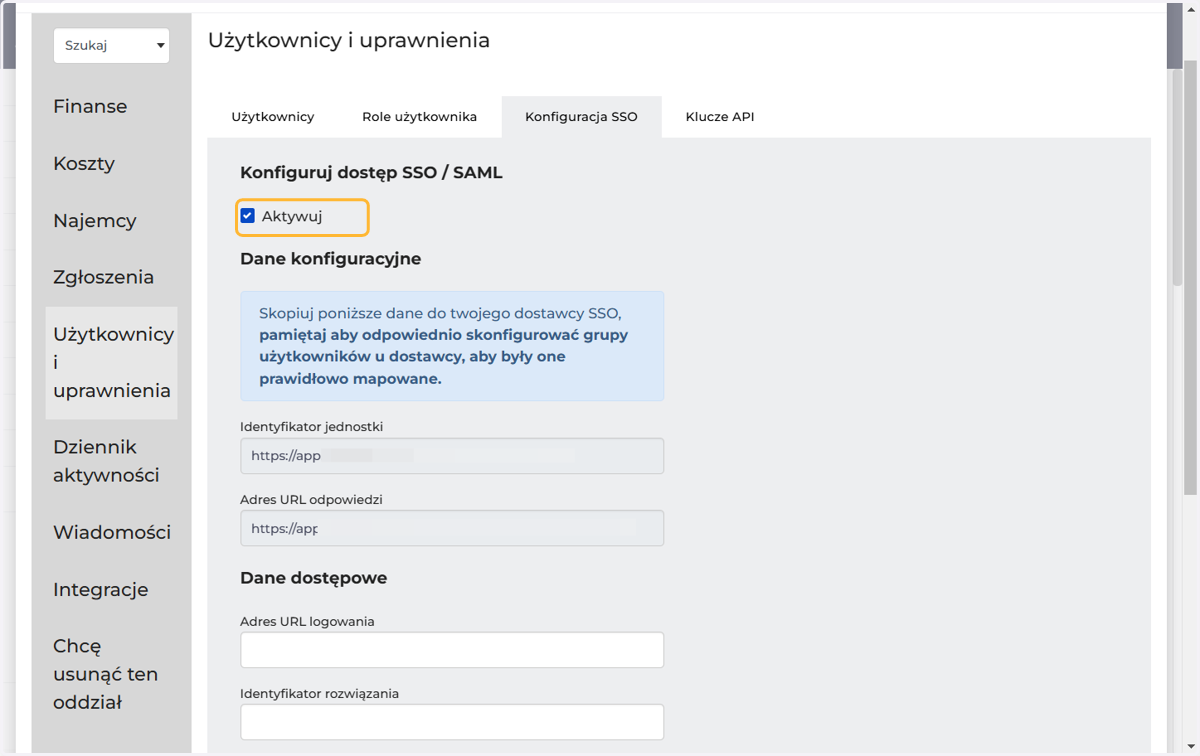
Task: Click Chcę usunąć ten oddział
Action: coord(106,674)
